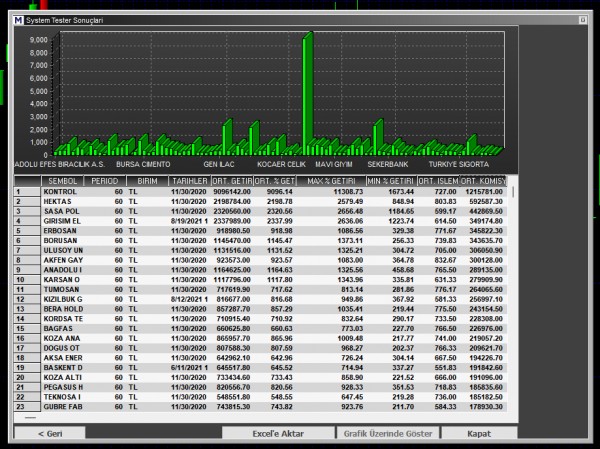Click row number 1 header cell

[x=27, y=192]
